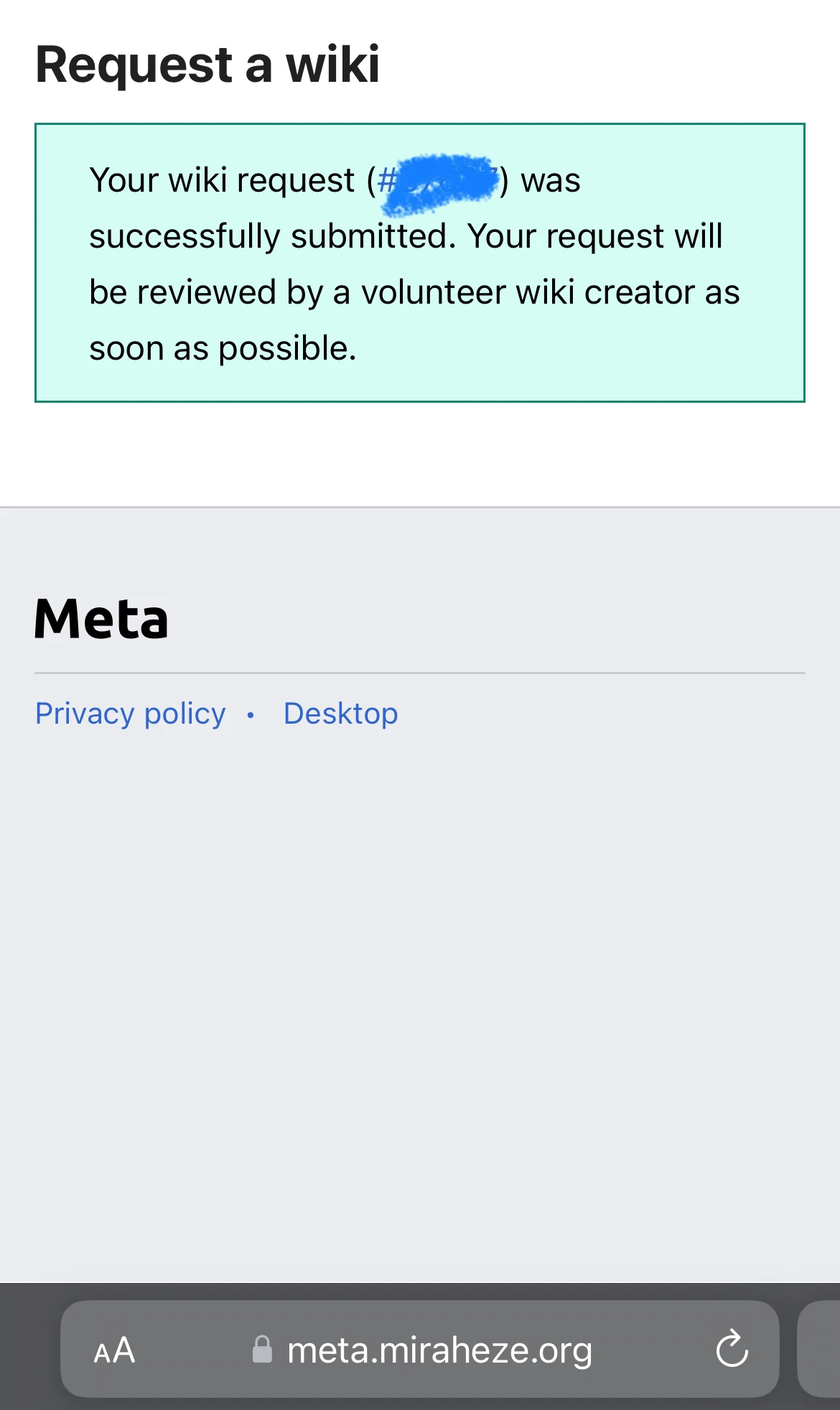Tap the Request a wiki page heading
Image resolution: width=840 pixels, height=1410 pixels.
pos(207,65)
